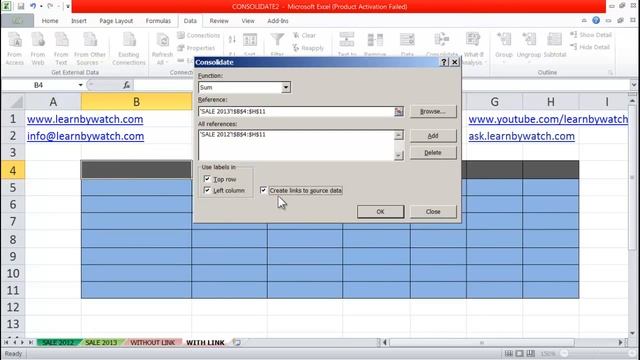Click the Refresh All icon
640x360 pixels.
[x=162, y=49]
